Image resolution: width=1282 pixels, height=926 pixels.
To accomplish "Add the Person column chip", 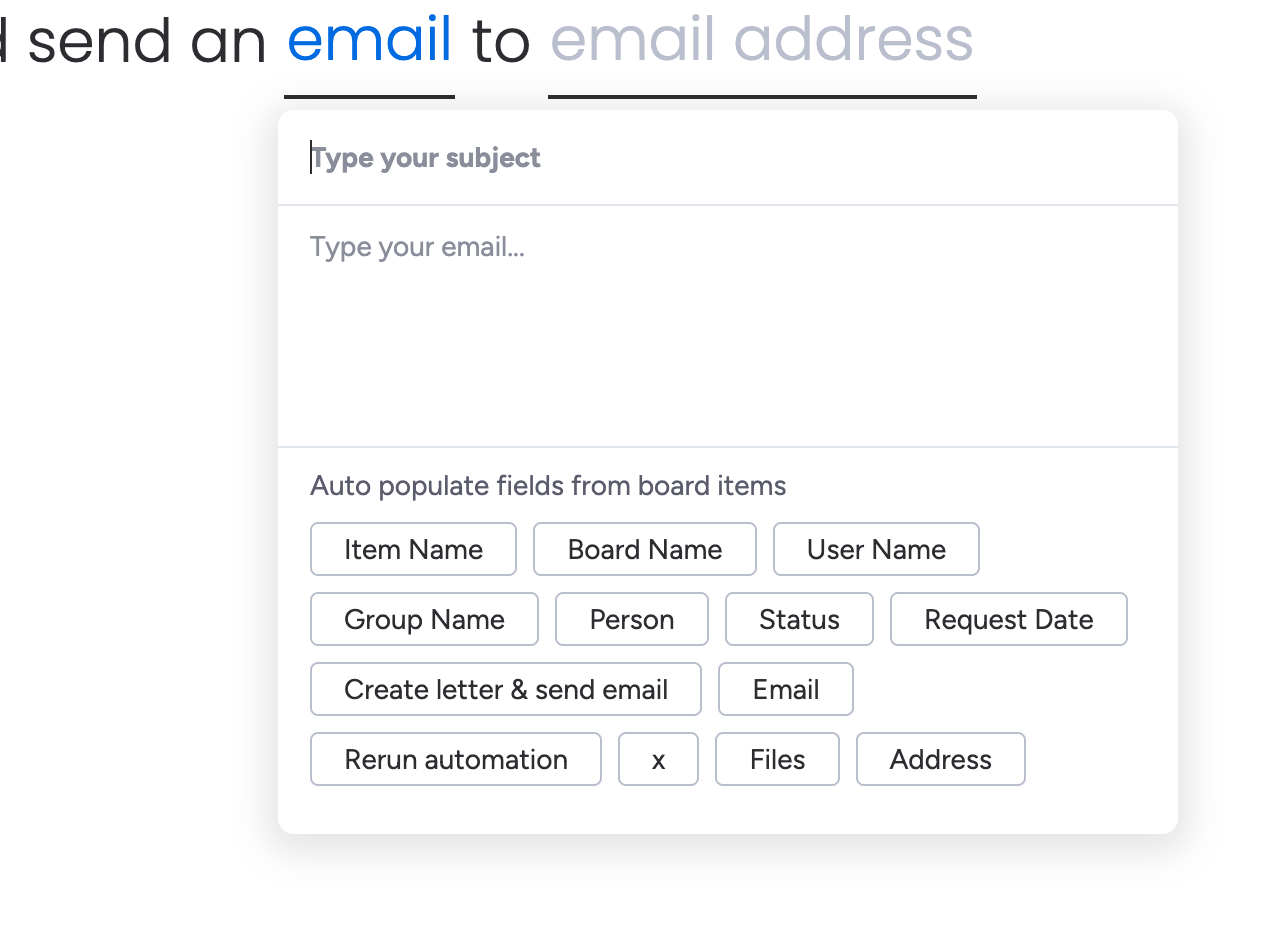I will (x=632, y=619).
